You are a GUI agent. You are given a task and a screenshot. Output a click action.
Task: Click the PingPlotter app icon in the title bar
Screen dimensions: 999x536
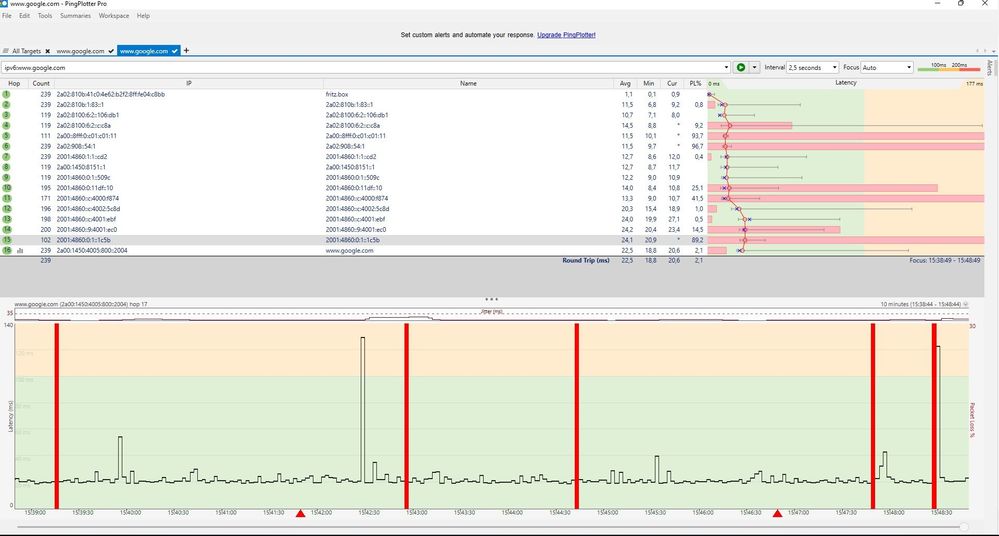tap(4, 4)
